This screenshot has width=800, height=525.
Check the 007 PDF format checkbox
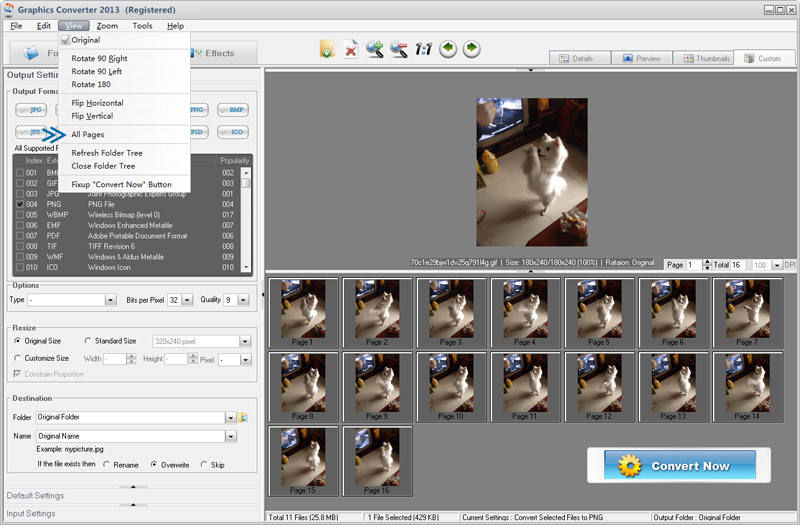20,236
